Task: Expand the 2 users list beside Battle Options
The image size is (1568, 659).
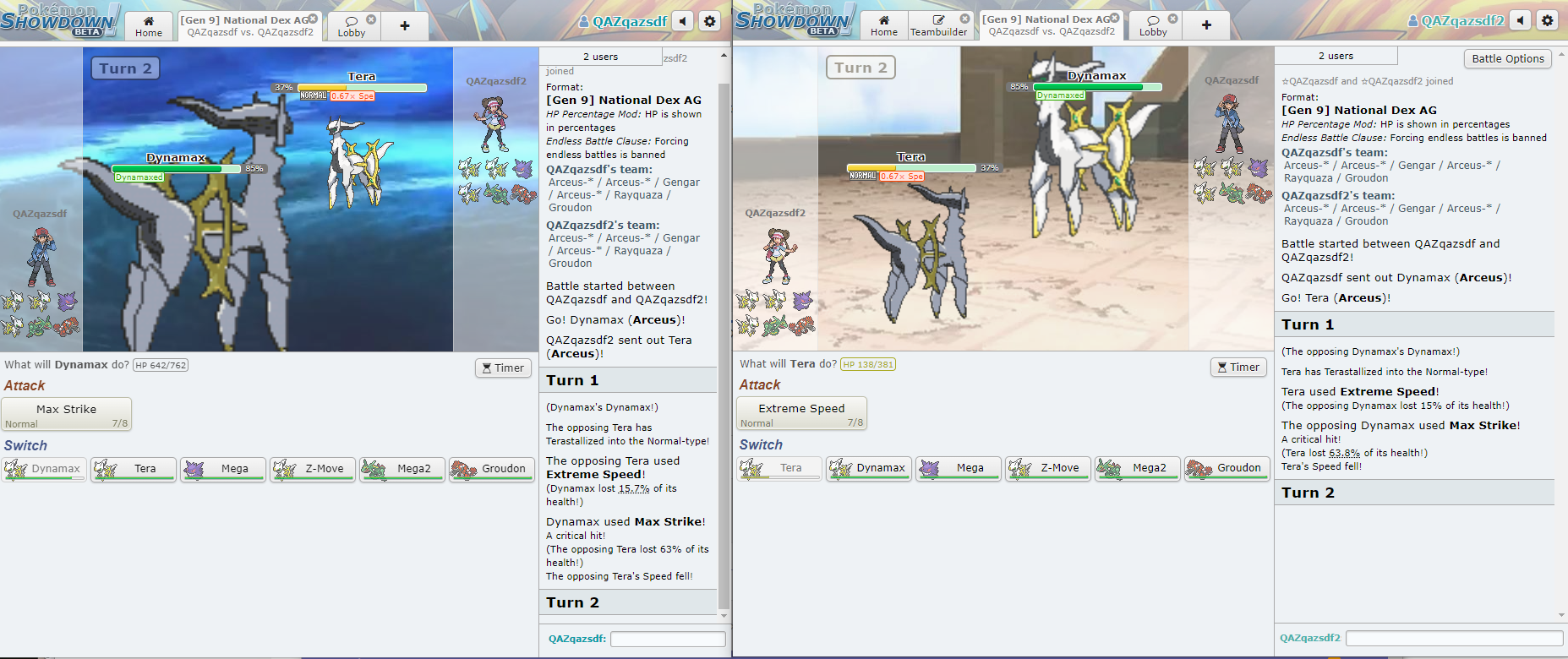Action: pos(1336,56)
